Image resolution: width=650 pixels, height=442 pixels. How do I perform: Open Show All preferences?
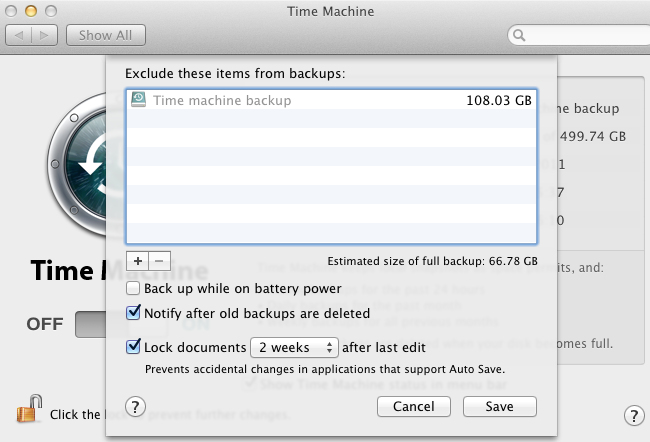106,35
